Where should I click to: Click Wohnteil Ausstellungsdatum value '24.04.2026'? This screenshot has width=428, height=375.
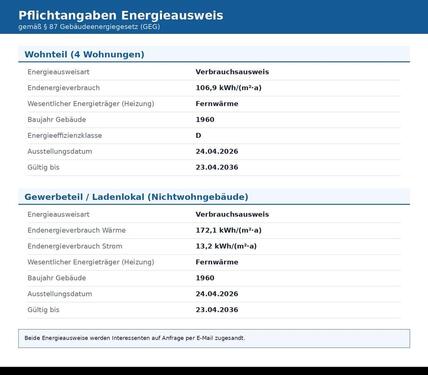(x=217, y=151)
